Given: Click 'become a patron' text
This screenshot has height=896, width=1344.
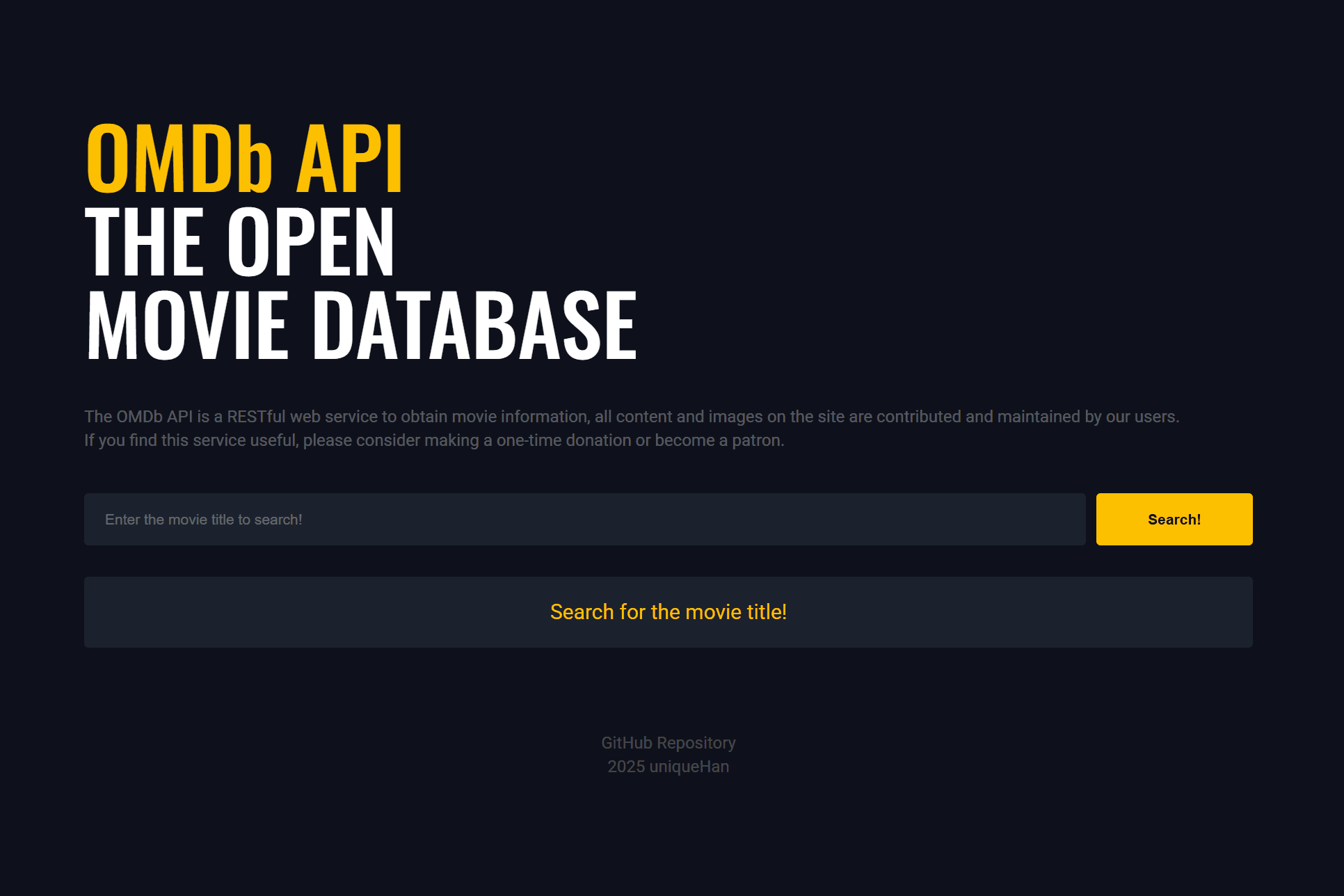Looking at the screenshot, I should pyautogui.click(x=719, y=440).
